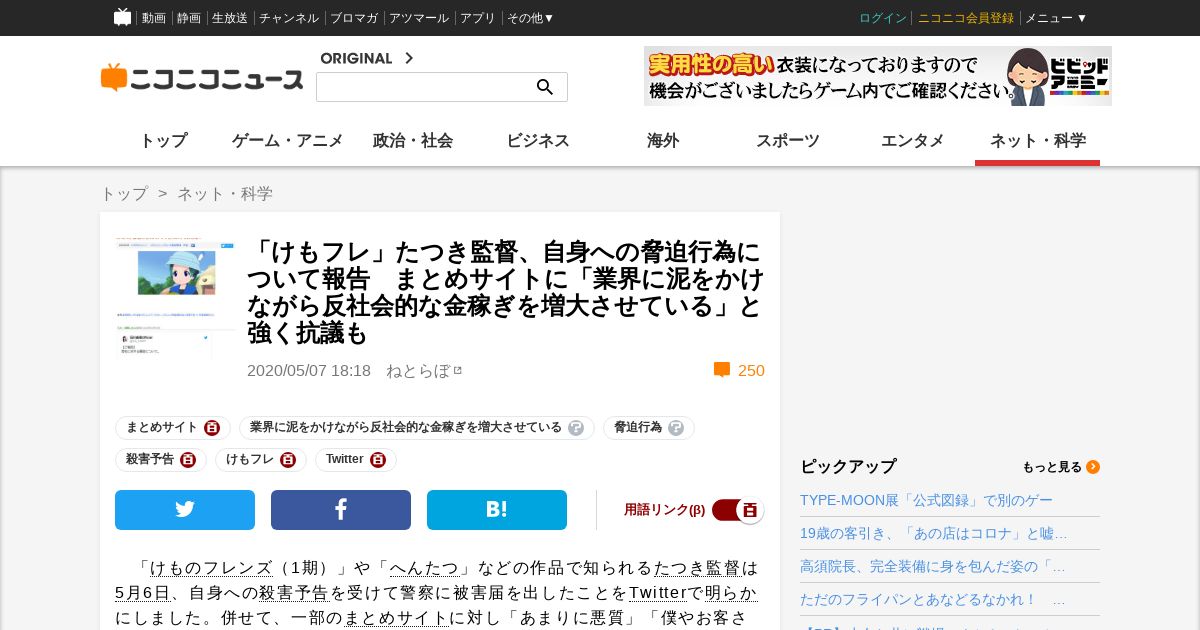Click たつき監督 term link in article

697,568
